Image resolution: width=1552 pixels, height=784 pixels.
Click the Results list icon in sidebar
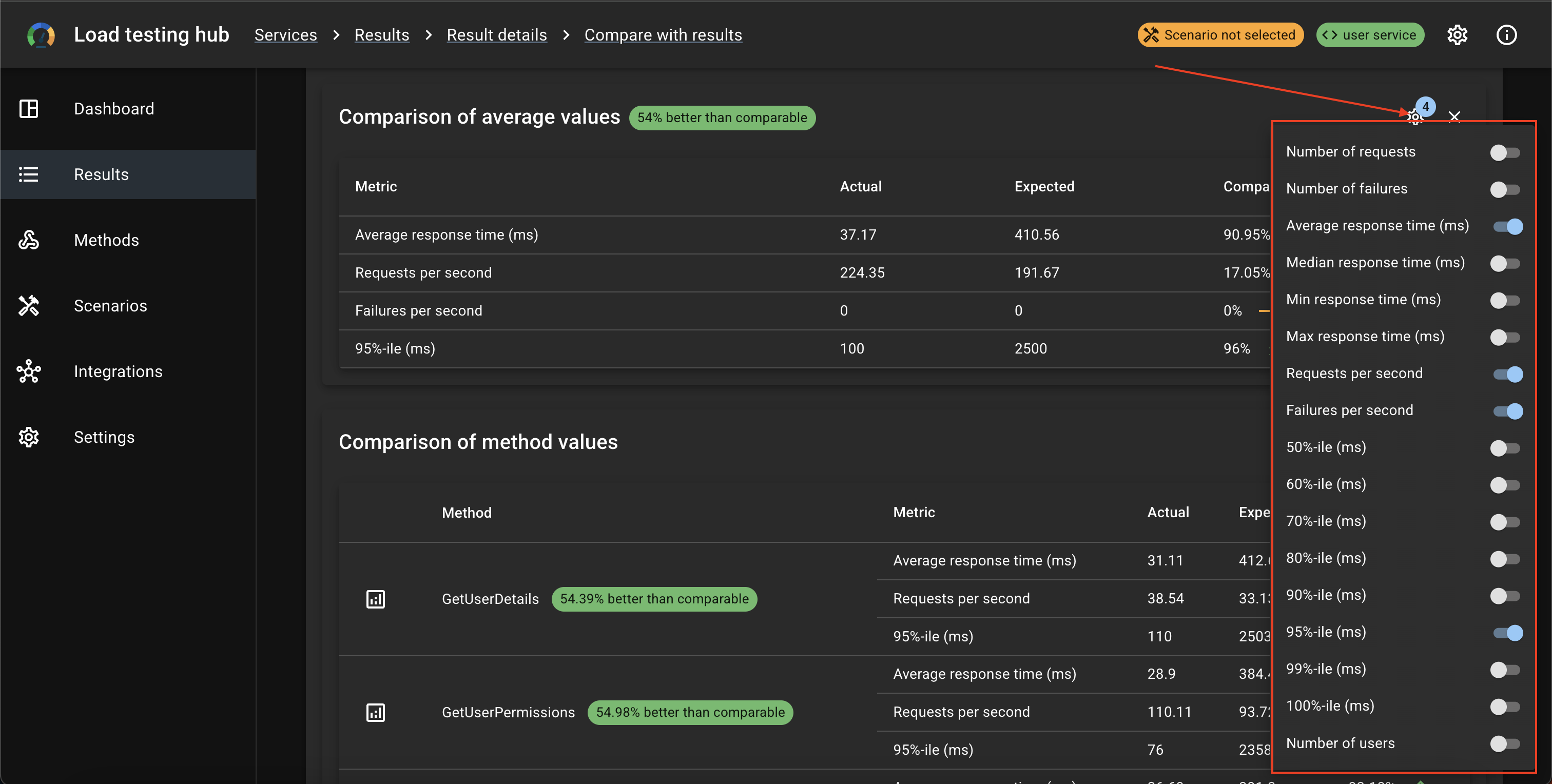pyautogui.click(x=28, y=174)
